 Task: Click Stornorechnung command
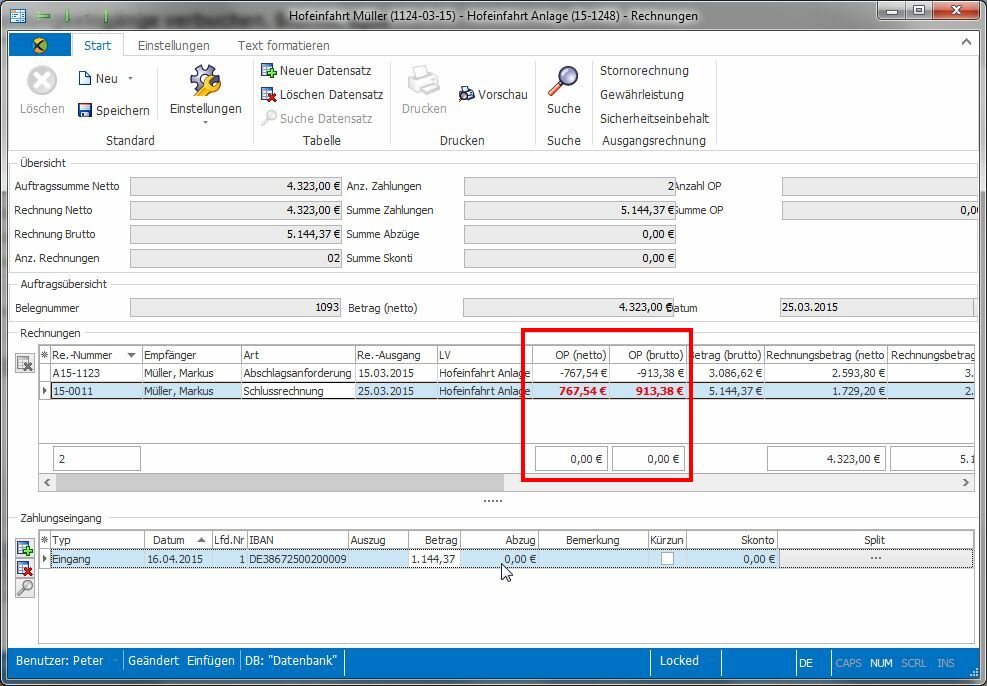pyautogui.click(x=644, y=70)
